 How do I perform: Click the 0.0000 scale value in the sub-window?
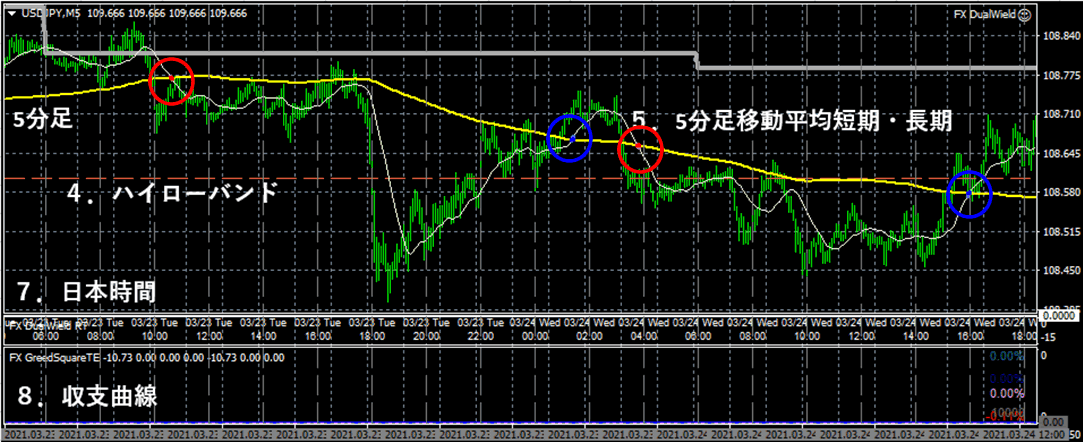[x=1057, y=314]
